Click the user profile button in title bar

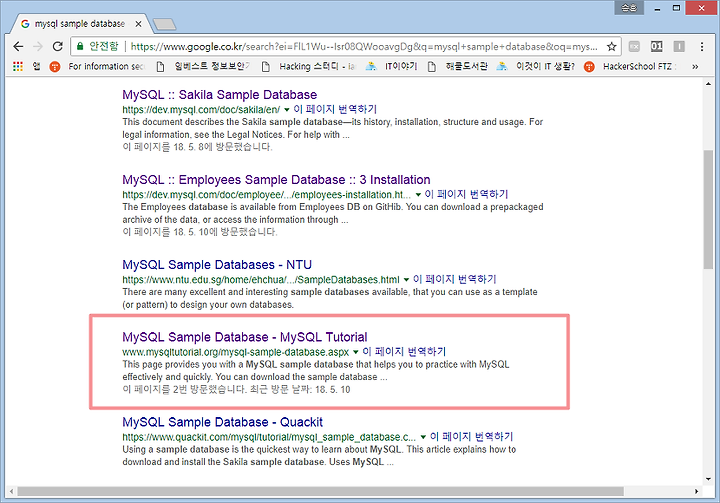[629, 8]
